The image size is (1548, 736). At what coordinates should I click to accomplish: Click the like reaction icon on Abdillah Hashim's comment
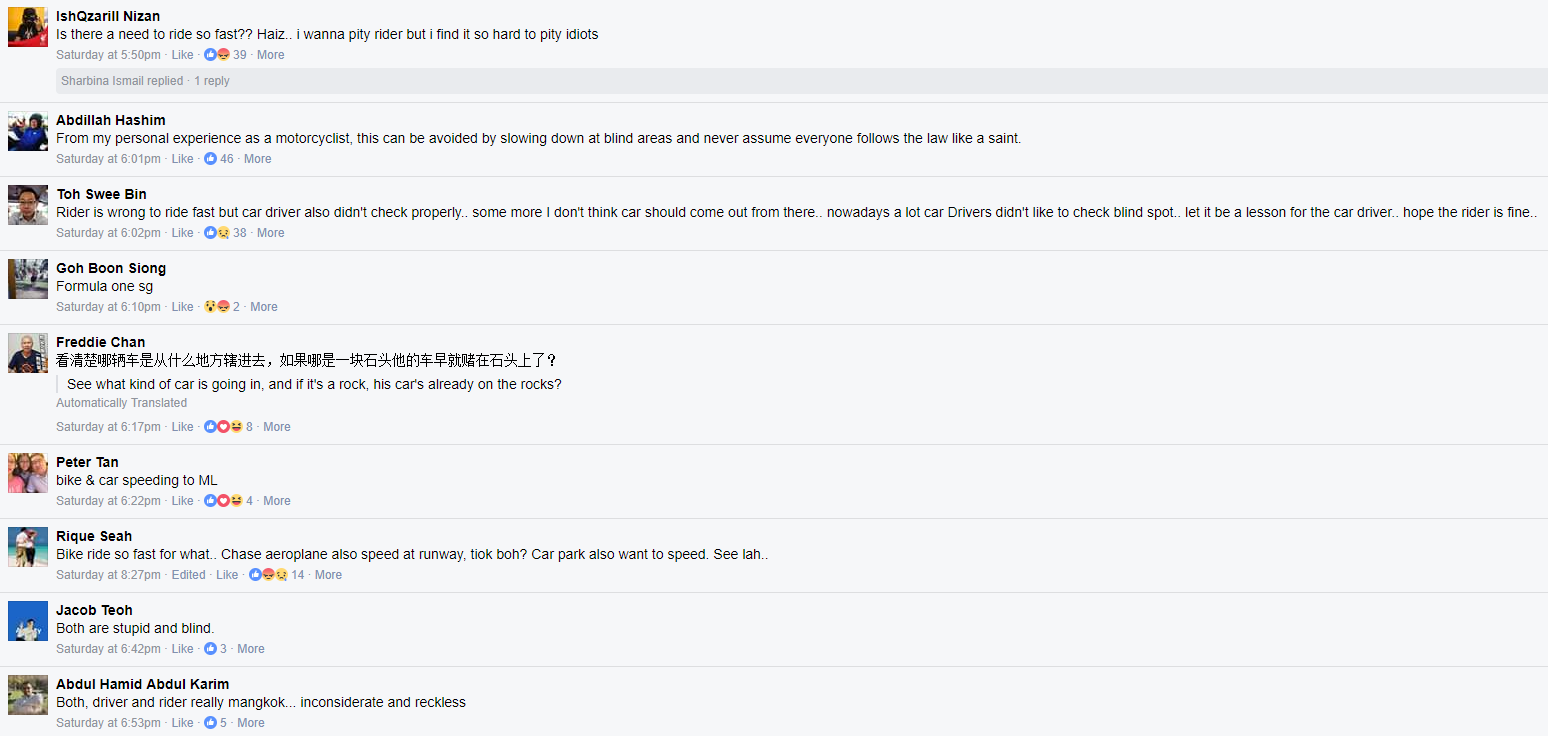click(x=210, y=159)
